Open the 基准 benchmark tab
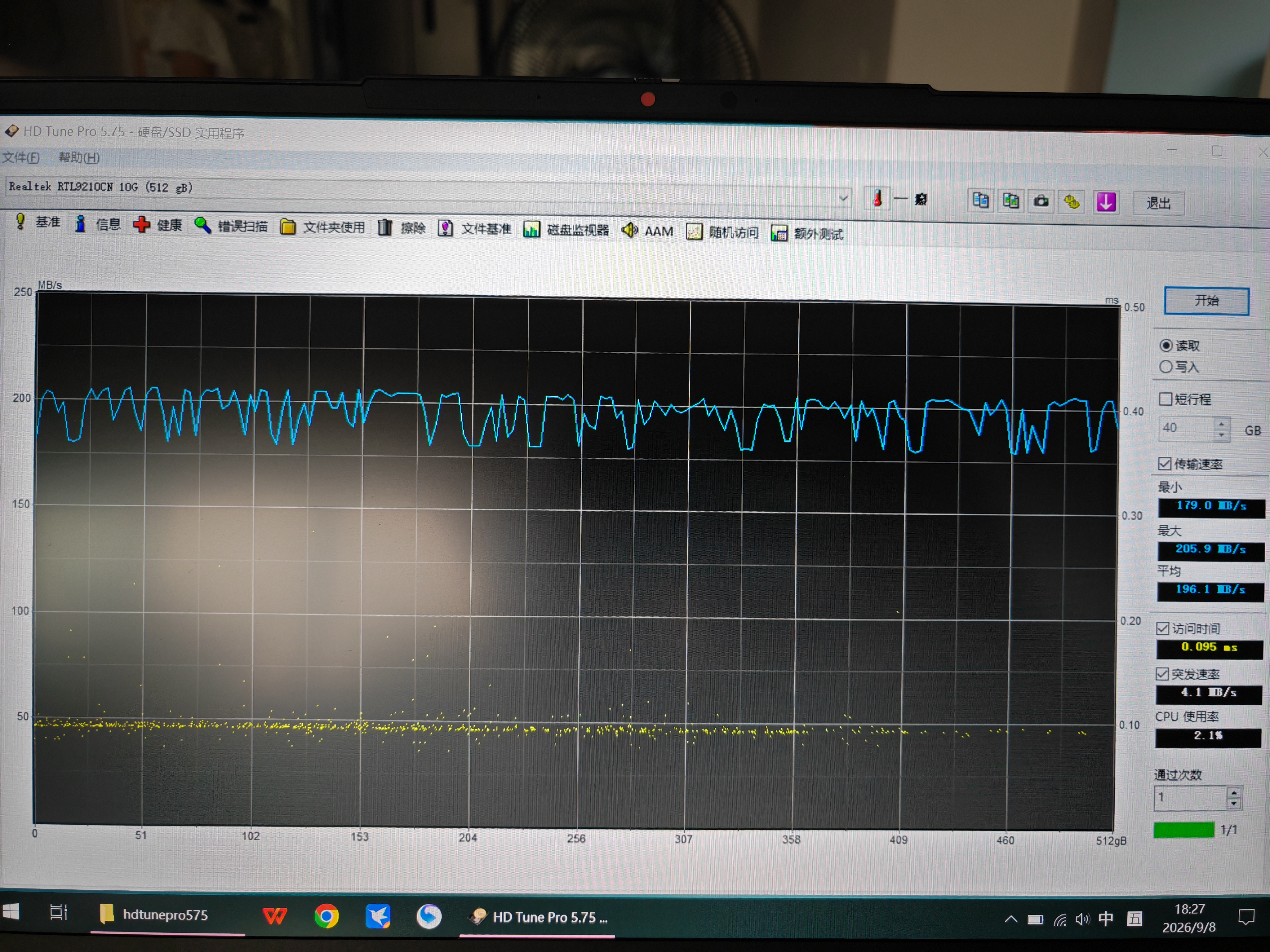The height and width of the screenshot is (952, 1270). [x=38, y=222]
